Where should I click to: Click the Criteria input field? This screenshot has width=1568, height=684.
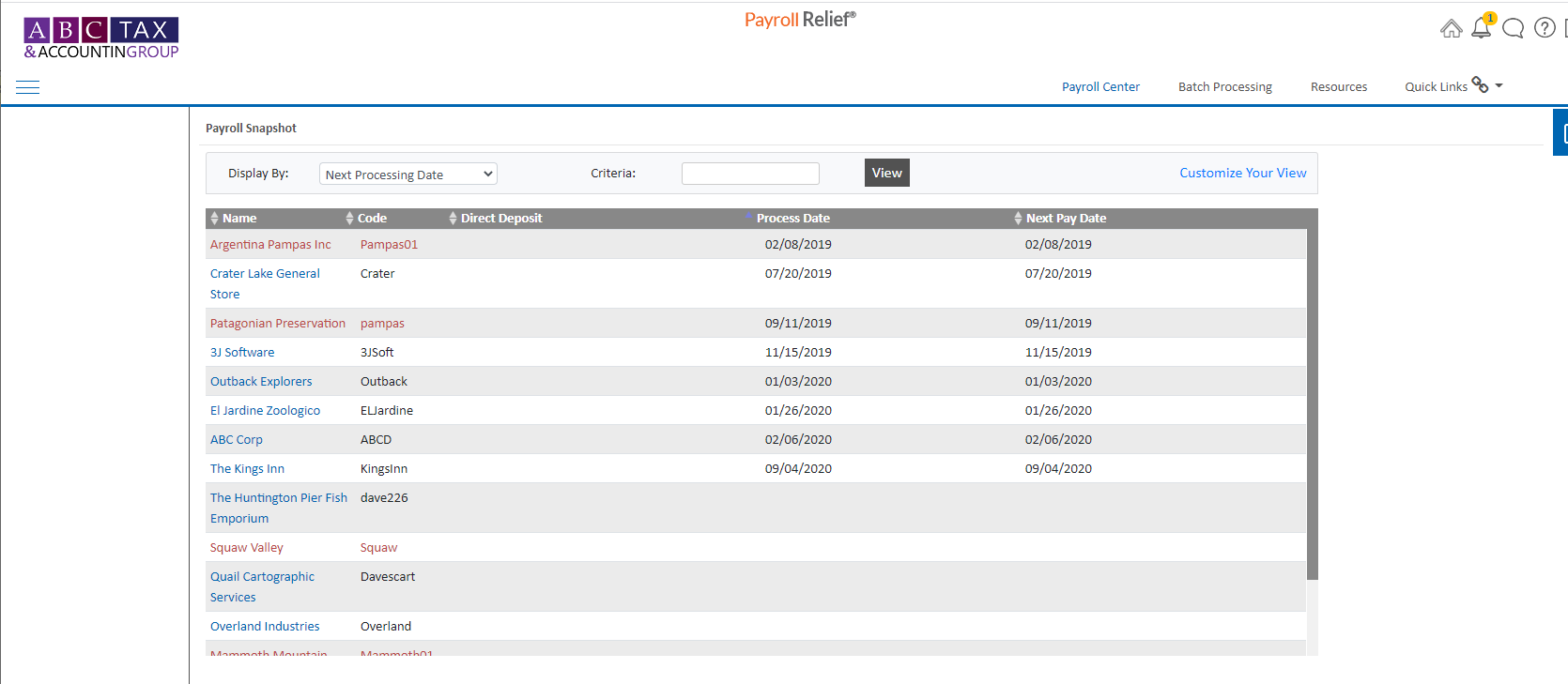coord(750,174)
